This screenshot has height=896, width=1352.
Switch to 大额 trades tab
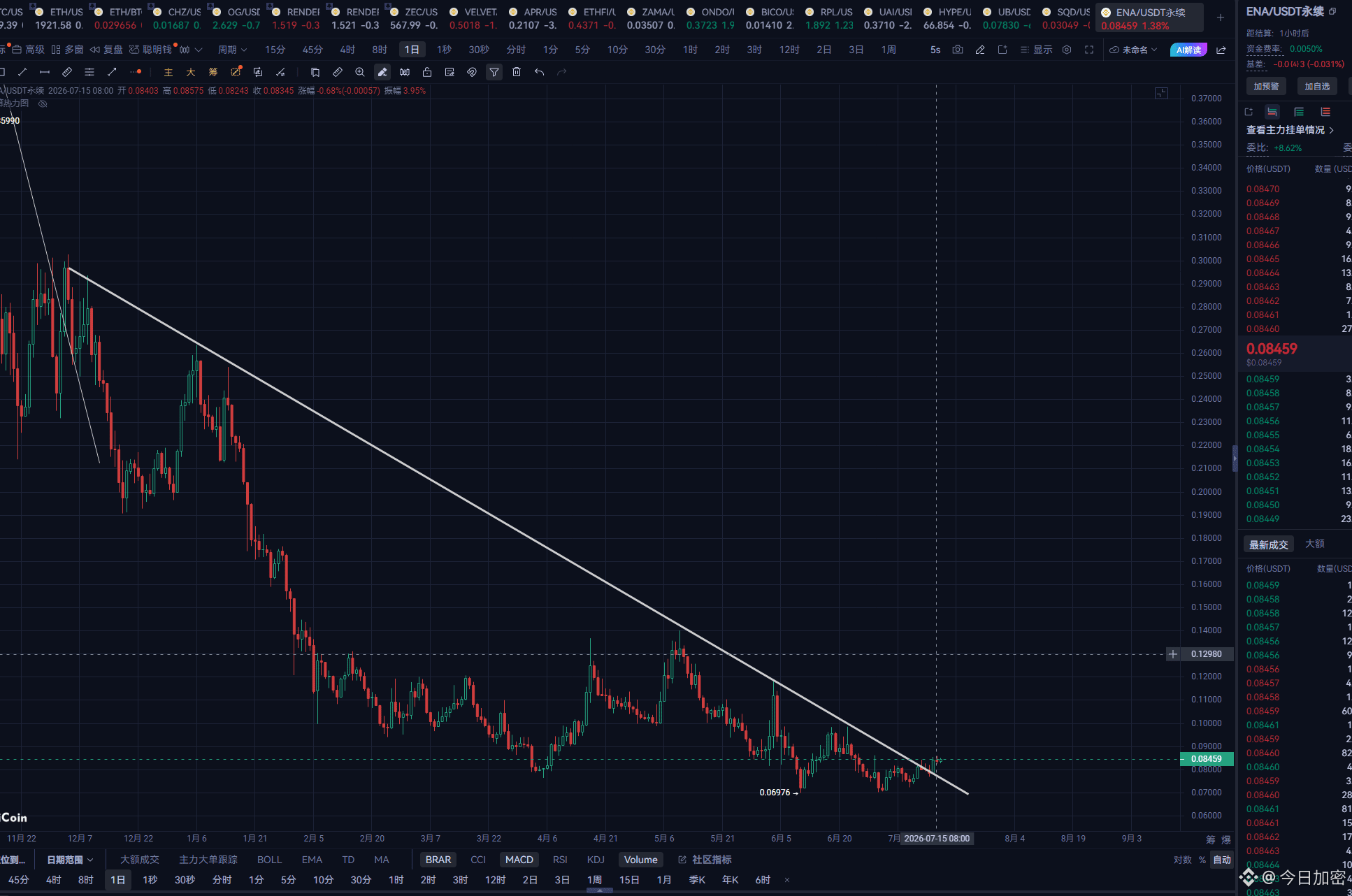(x=1315, y=544)
